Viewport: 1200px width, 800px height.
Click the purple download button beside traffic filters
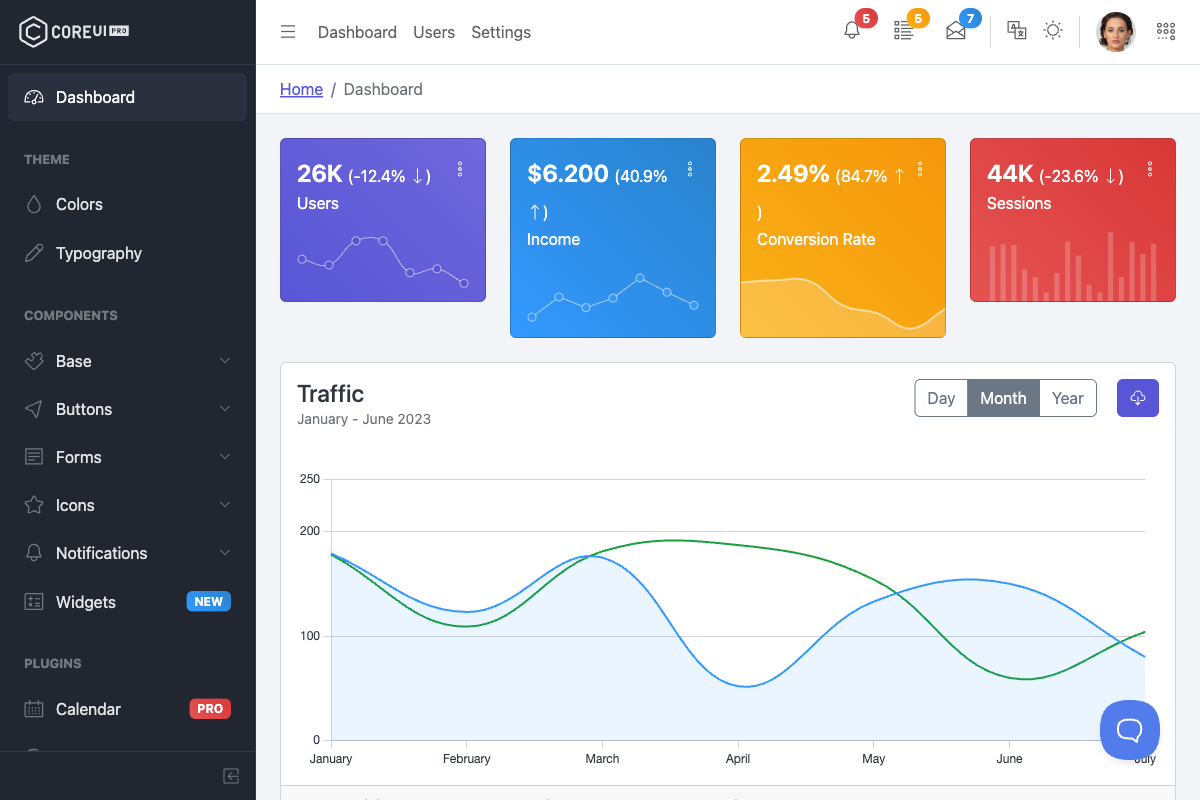pos(1138,397)
